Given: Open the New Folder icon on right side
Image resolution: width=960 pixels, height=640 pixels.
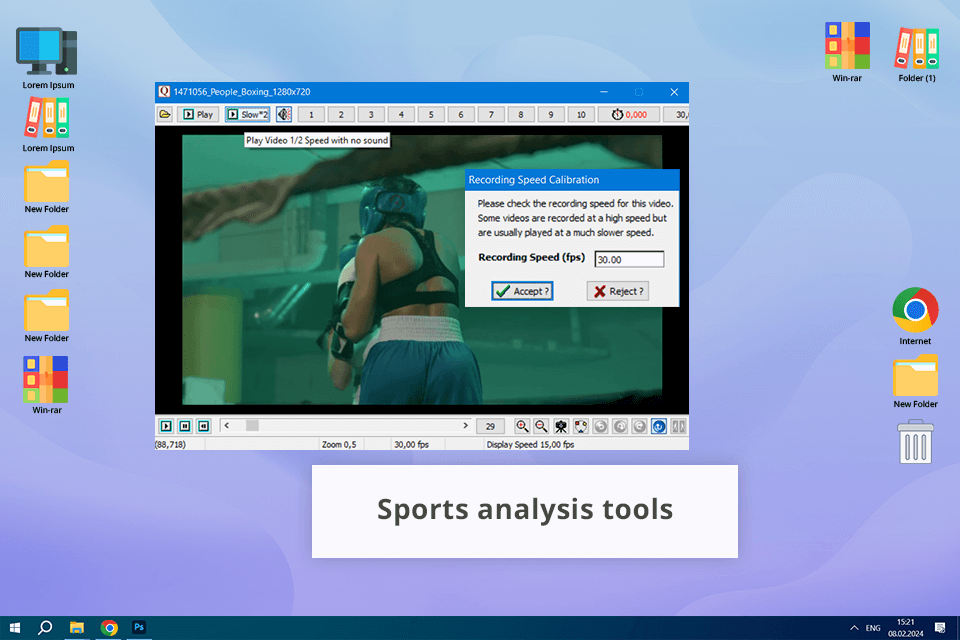Looking at the screenshot, I should [915, 382].
